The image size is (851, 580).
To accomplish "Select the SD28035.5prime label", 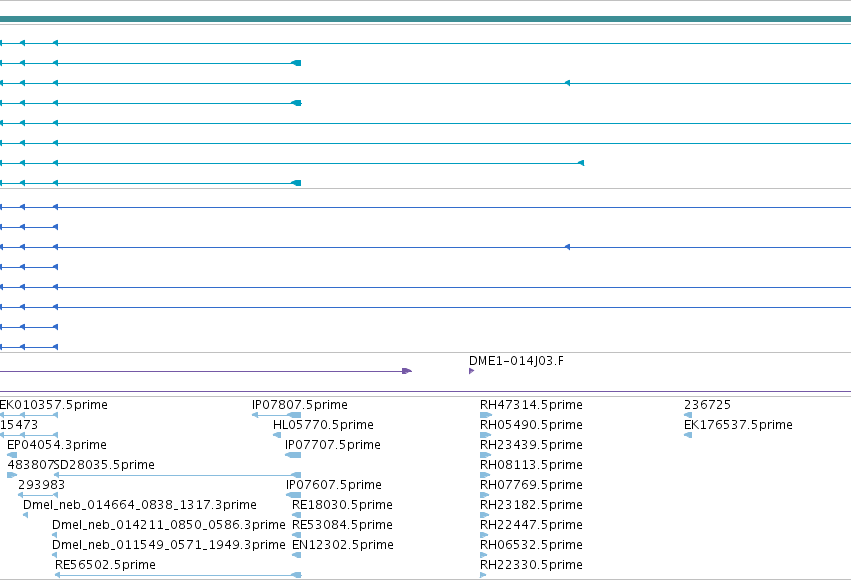I will (x=105, y=465).
